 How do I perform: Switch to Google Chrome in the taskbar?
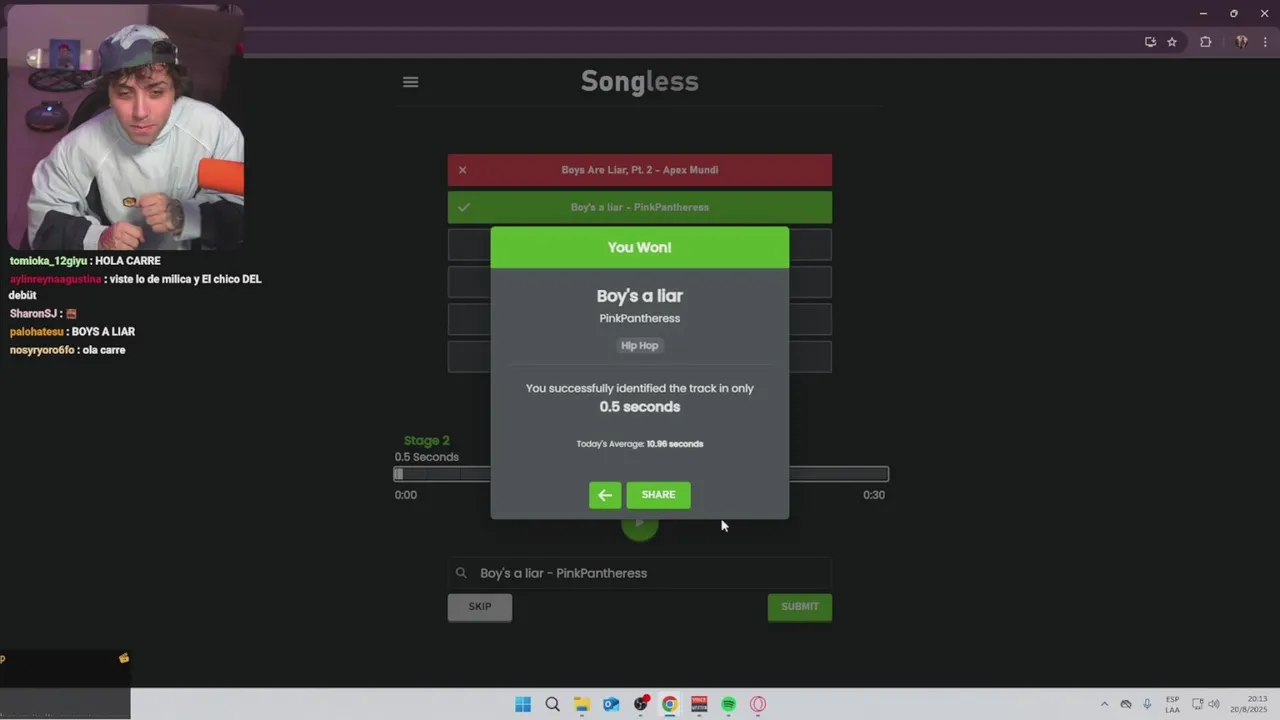(670, 704)
